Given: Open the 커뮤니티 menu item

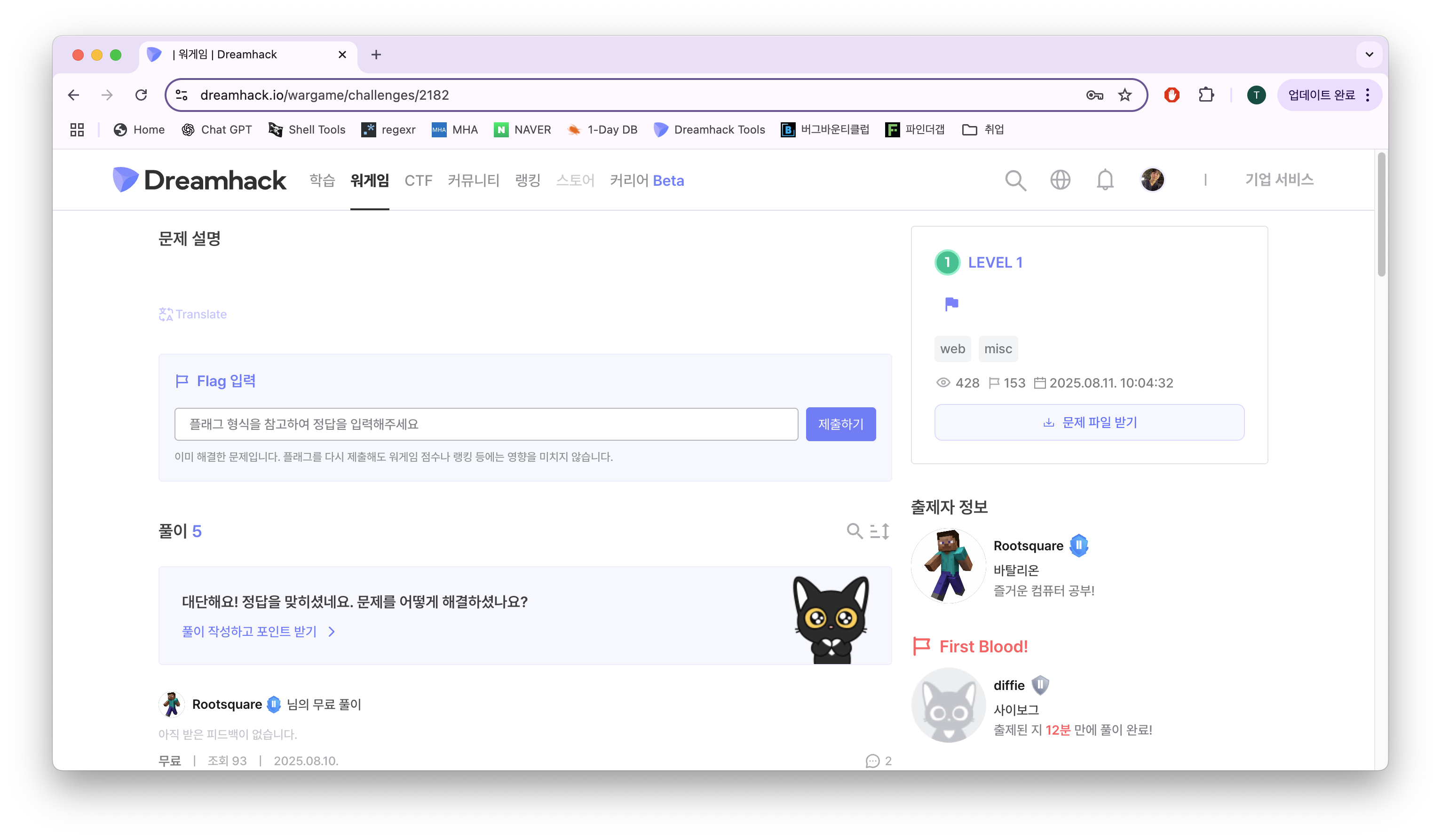Looking at the screenshot, I should 473,181.
